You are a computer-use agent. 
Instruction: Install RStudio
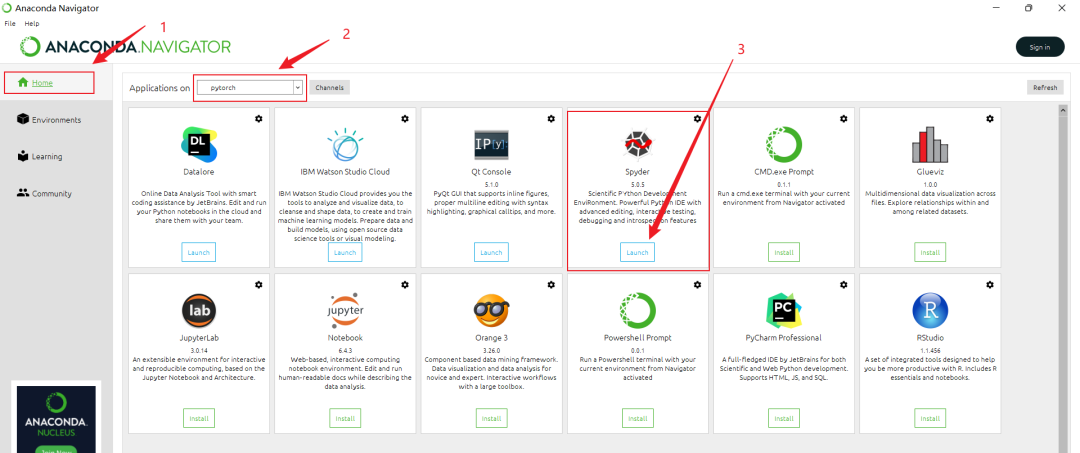coord(930,418)
